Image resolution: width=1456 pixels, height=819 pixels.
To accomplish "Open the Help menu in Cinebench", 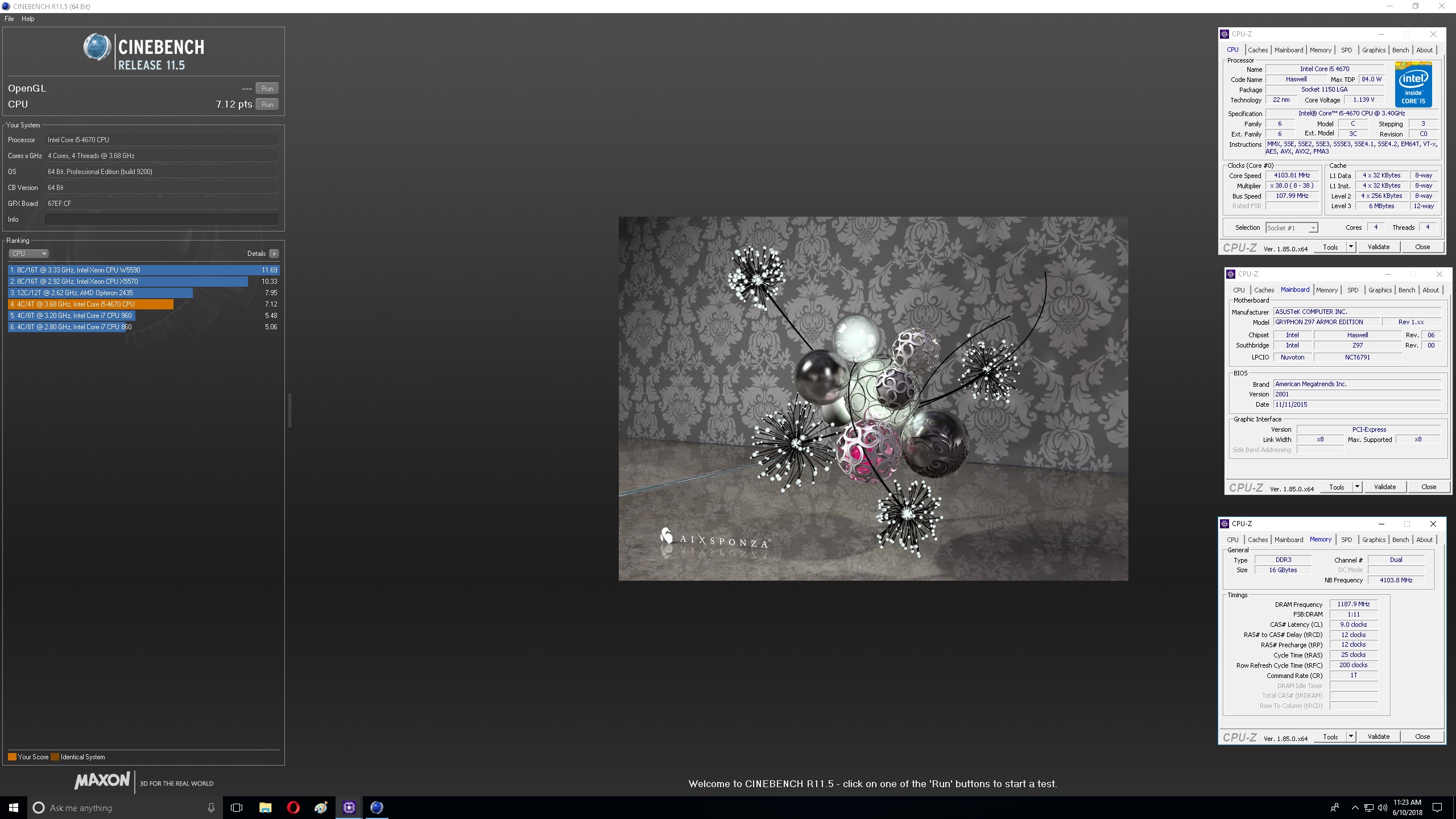I will tap(28, 19).
